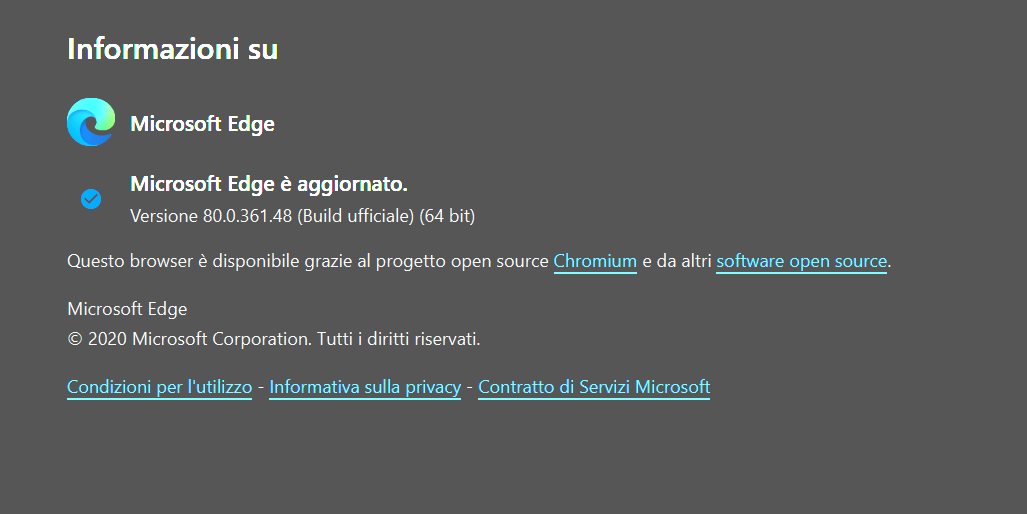The image size is (1027, 514).
Task: Click the Tutti i diritti riservati text
Action: coord(398,339)
